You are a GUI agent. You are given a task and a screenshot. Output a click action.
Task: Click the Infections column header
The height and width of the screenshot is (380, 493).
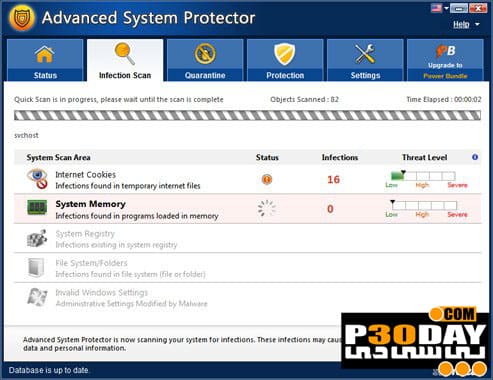pos(340,157)
